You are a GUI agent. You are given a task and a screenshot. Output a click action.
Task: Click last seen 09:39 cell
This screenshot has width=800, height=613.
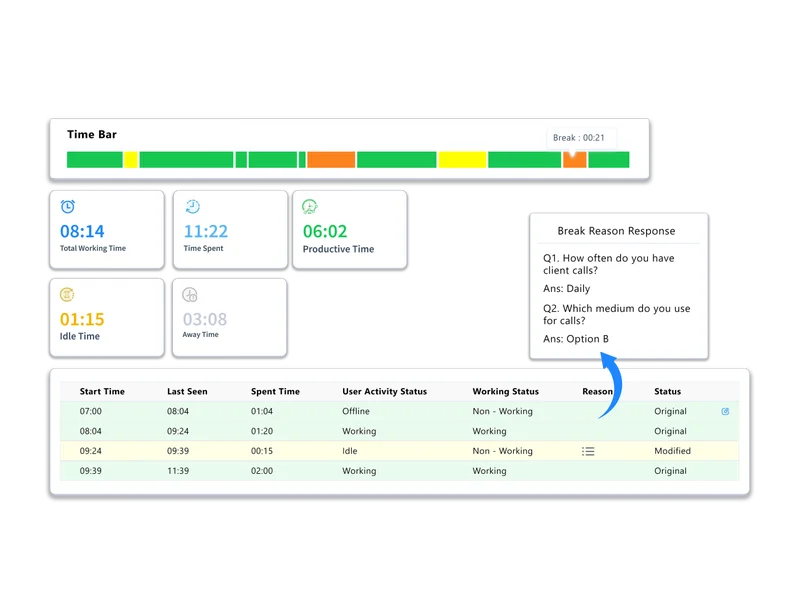click(178, 451)
